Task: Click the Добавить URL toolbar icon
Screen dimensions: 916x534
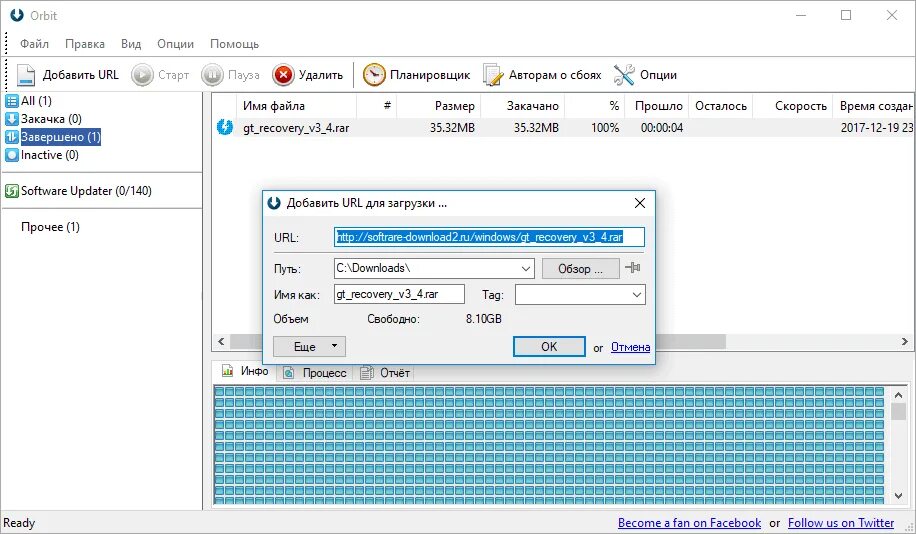Action: (26, 75)
